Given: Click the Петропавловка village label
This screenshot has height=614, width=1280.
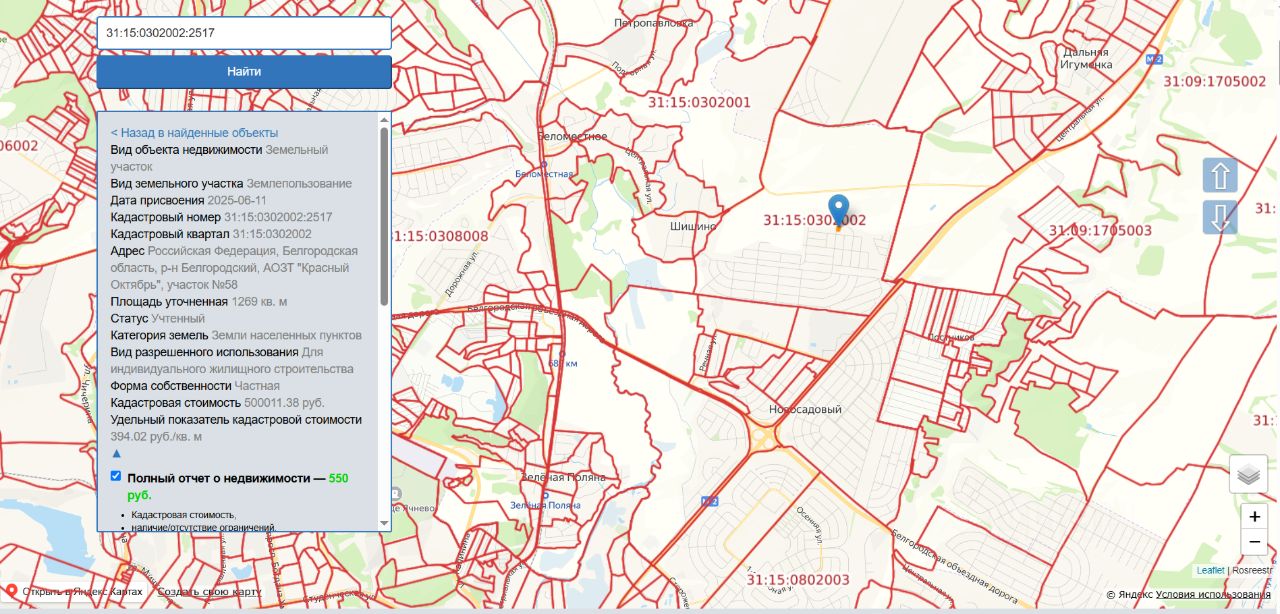Looking at the screenshot, I should 654,21.
